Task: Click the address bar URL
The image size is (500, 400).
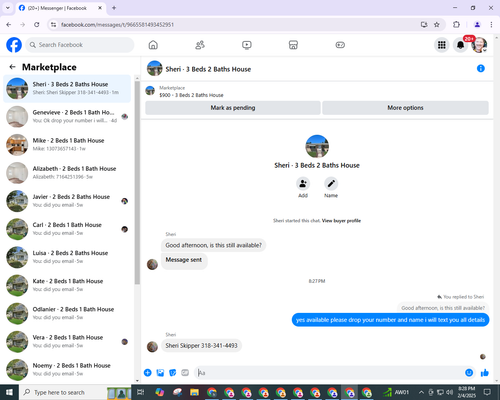Action: pos(117,25)
